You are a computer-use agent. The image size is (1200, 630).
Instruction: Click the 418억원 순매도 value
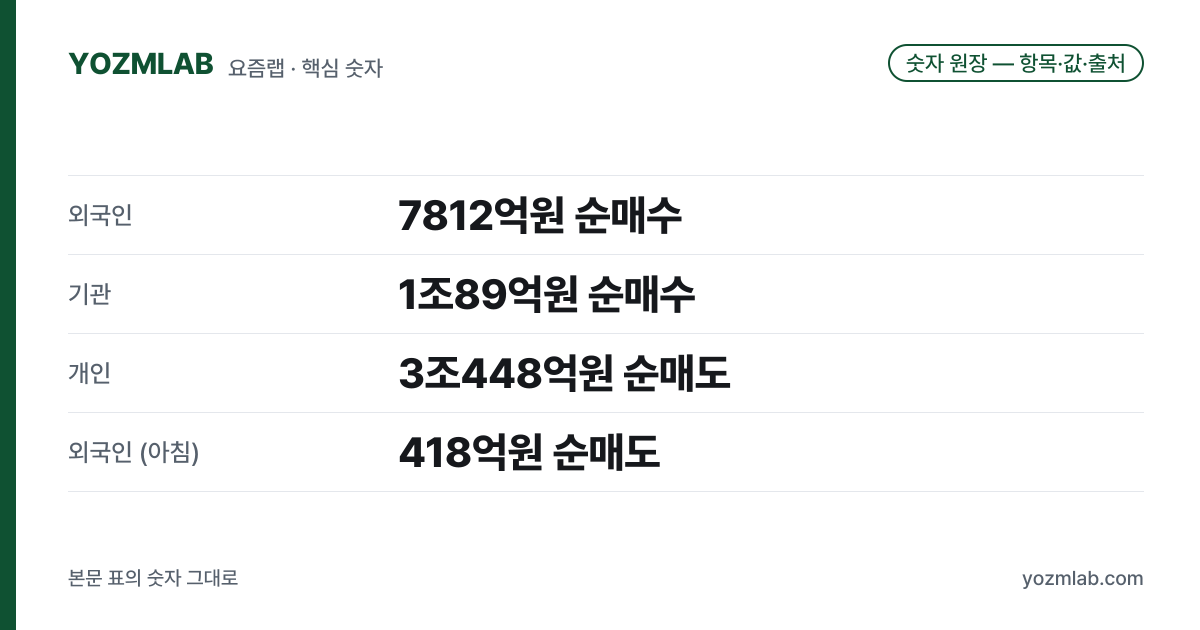(x=529, y=452)
